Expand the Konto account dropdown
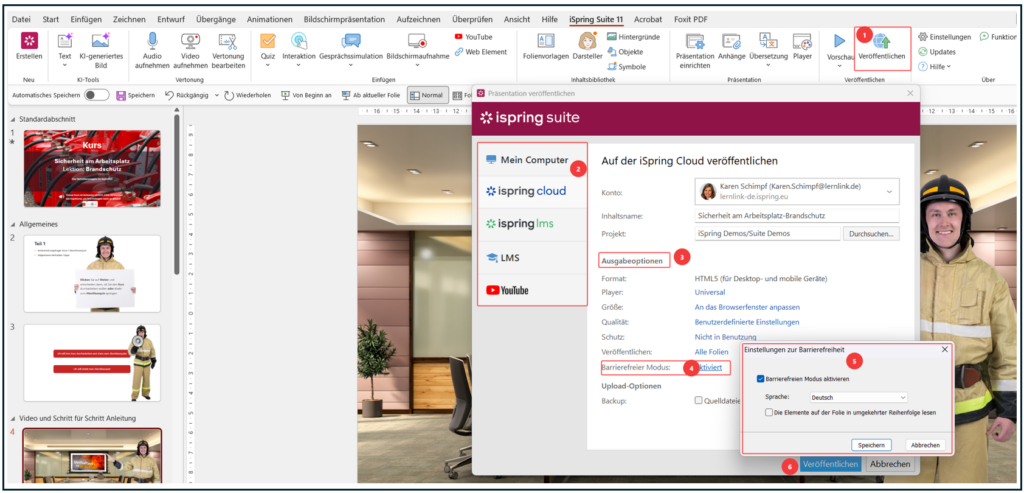Image resolution: width=1024 pixels, height=493 pixels. pyautogui.click(x=889, y=191)
